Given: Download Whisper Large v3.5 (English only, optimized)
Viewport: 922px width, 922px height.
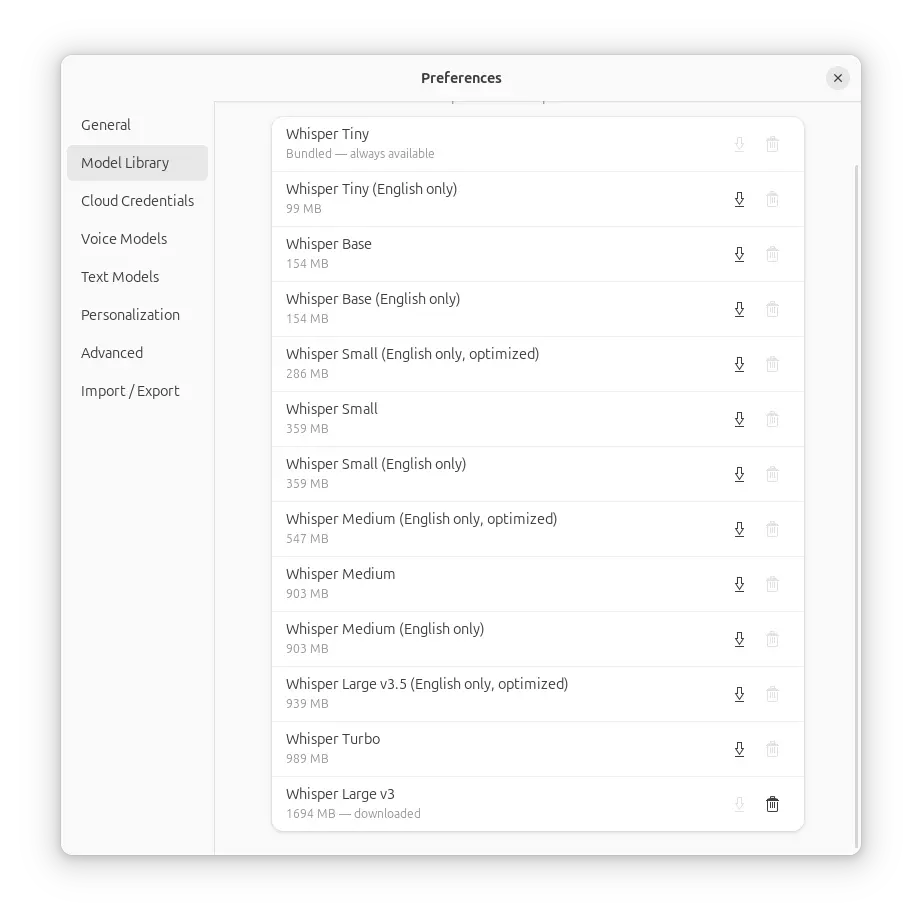Looking at the screenshot, I should [739, 694].
